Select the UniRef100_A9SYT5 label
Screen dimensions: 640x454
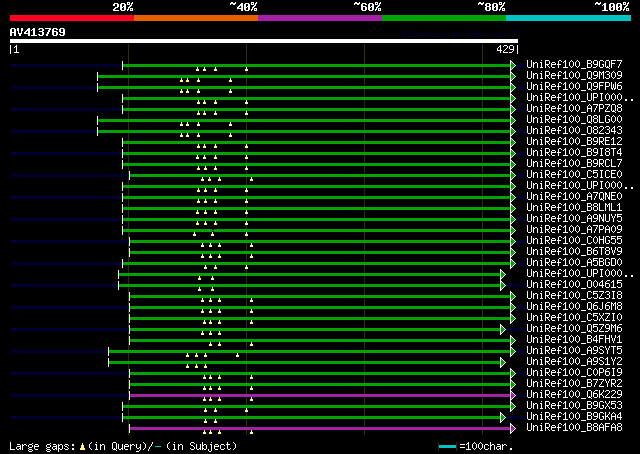[574, 351]
